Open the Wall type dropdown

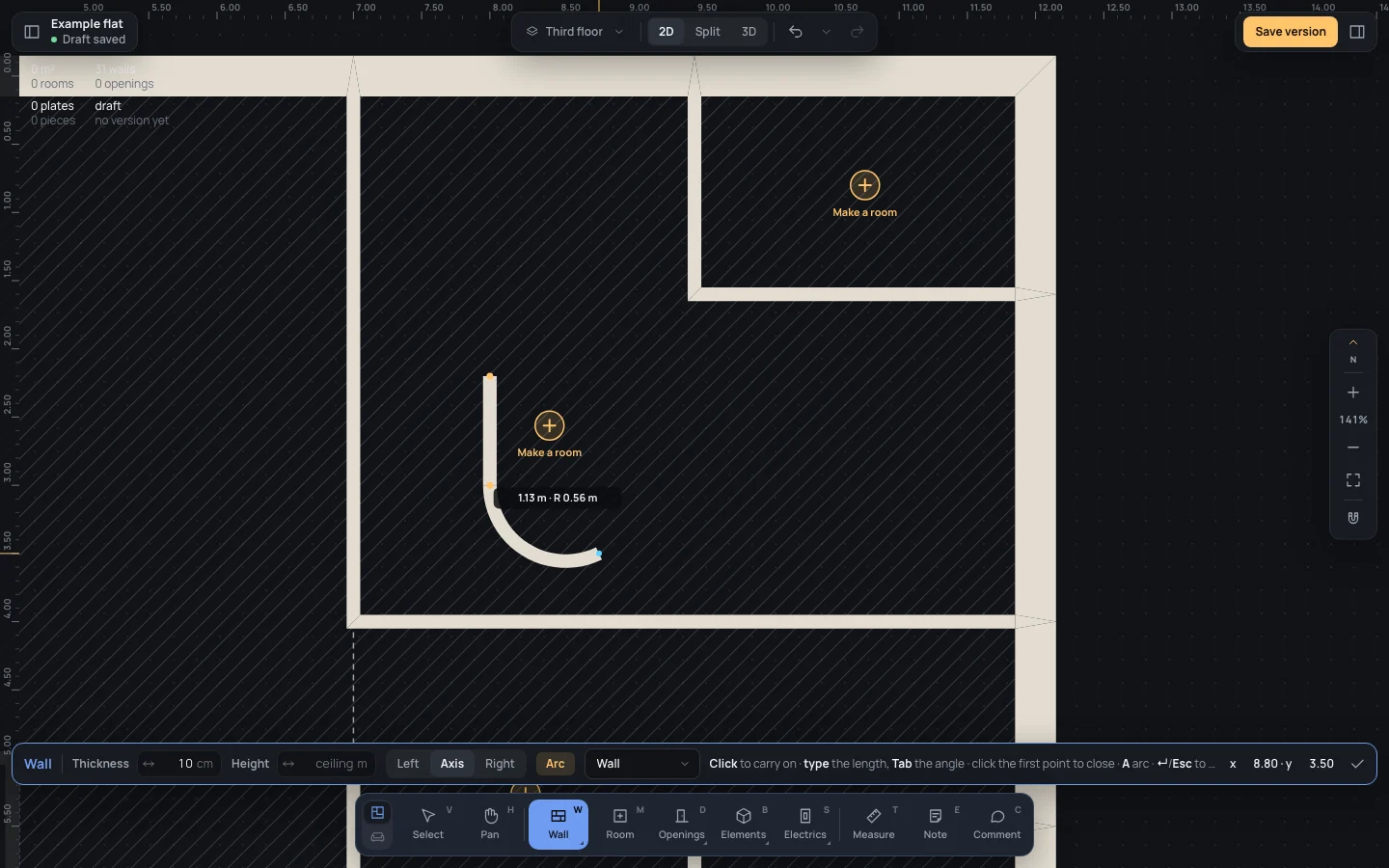pos(642,764)
